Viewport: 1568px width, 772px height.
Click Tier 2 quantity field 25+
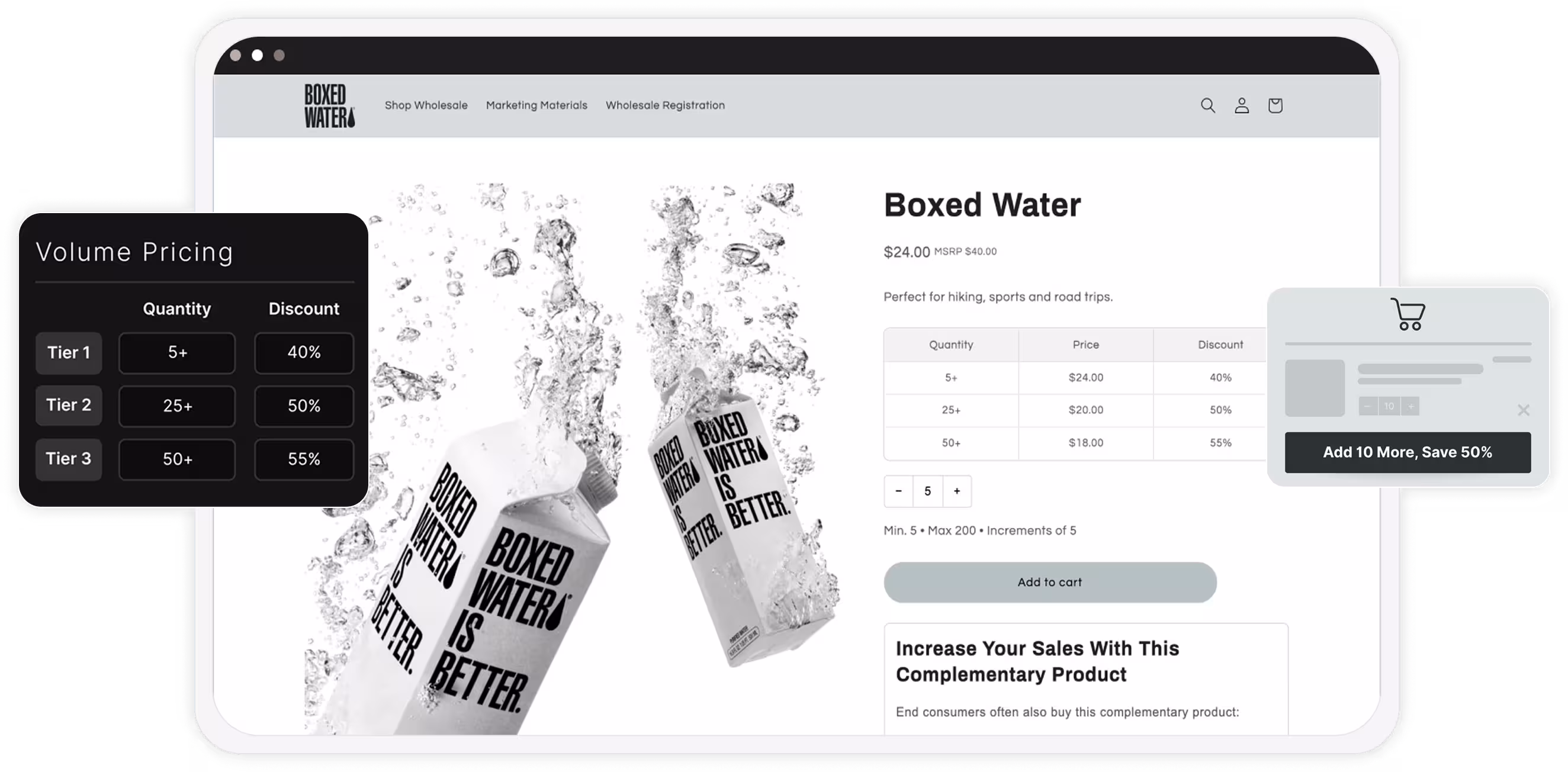(x=177, y=406)
